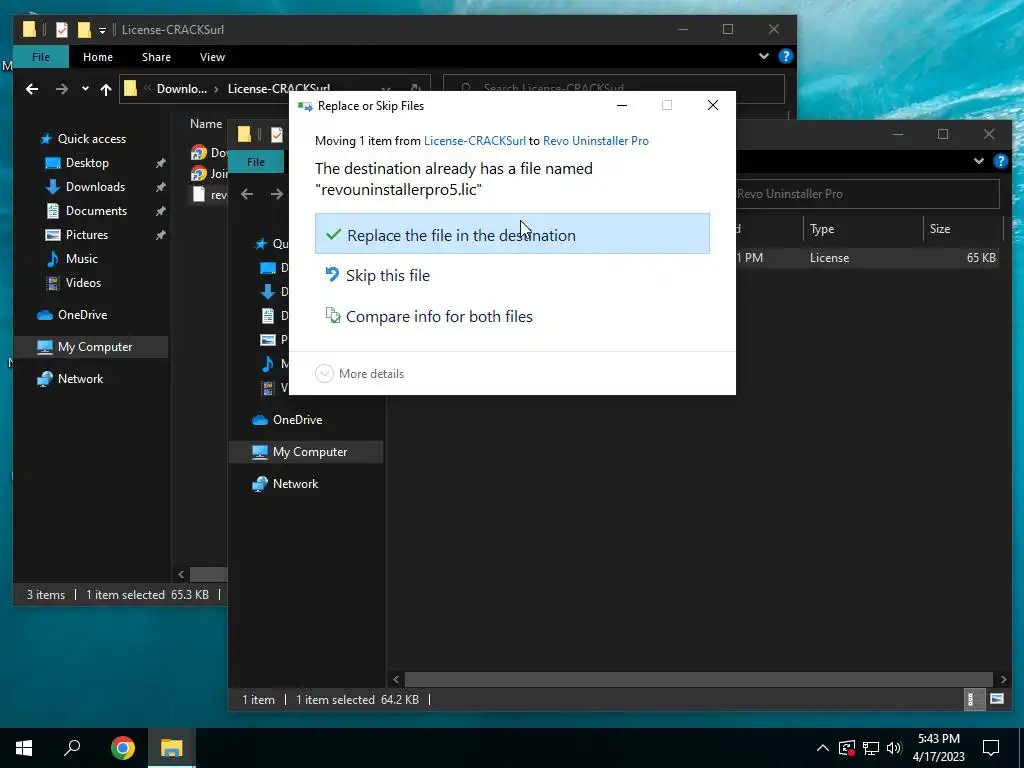Minimize the Replace or Skip Files dialog
Image resolution: width=1024 pixels, height=768 pixels.
(x=622, y=105)
